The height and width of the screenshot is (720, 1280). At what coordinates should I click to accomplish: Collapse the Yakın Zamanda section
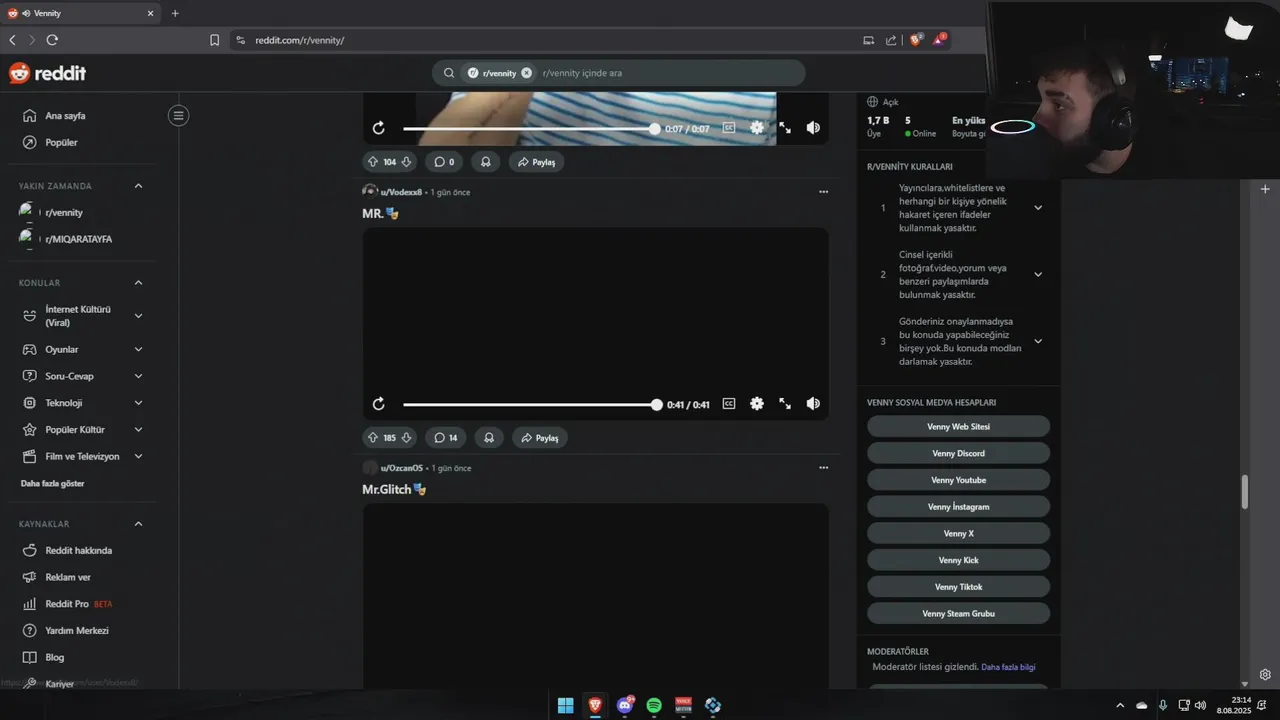[138, 186]
